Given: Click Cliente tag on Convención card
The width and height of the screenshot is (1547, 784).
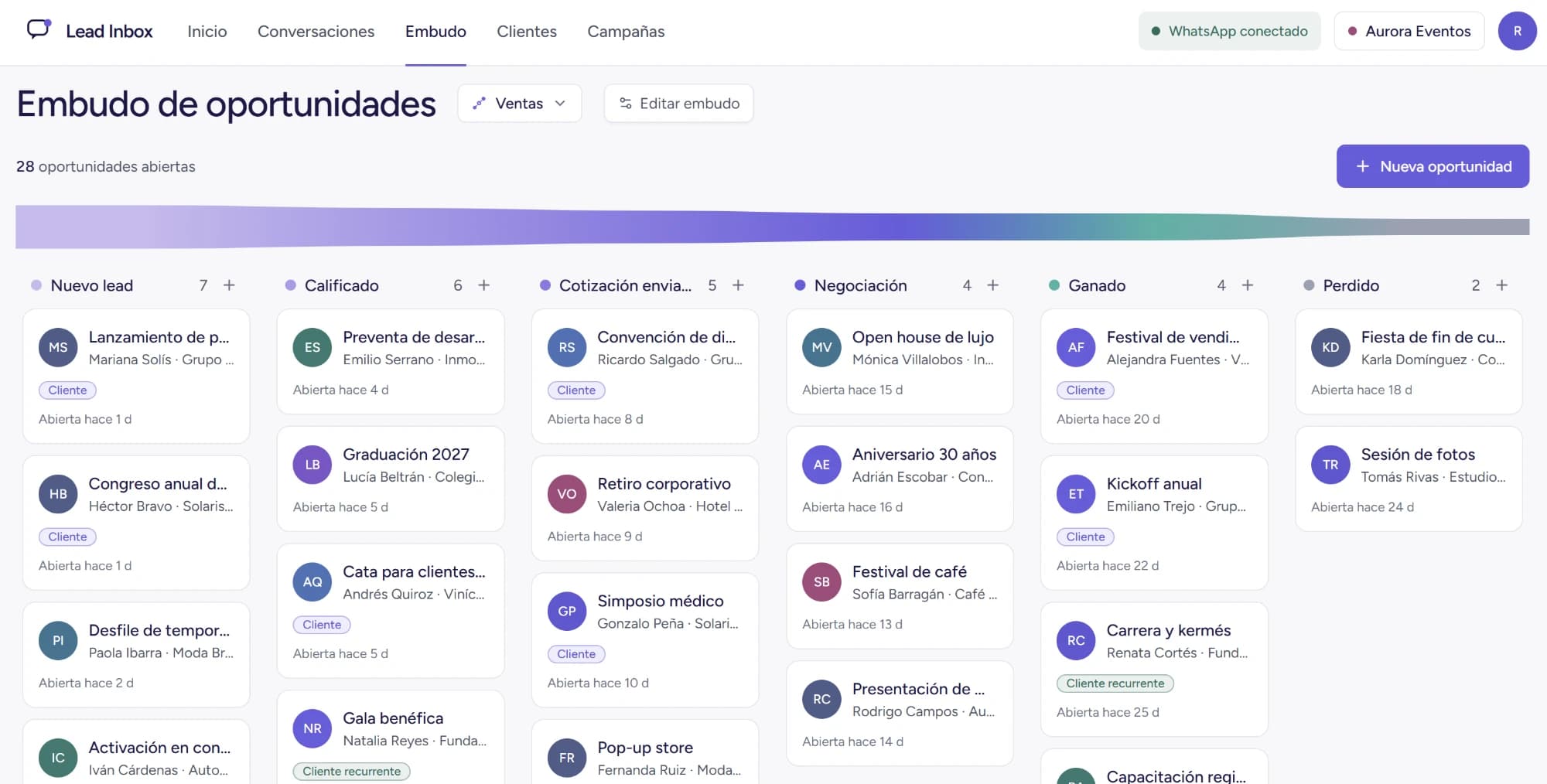Looking at the screenshot, I should [576, 390].
